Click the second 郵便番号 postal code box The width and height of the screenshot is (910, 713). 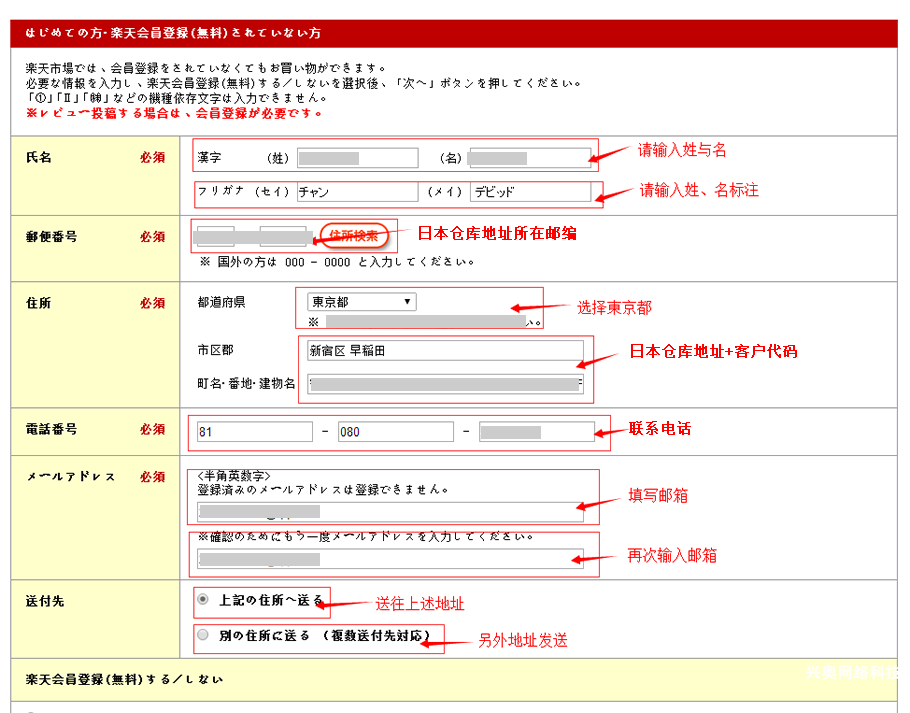(283, 237)
